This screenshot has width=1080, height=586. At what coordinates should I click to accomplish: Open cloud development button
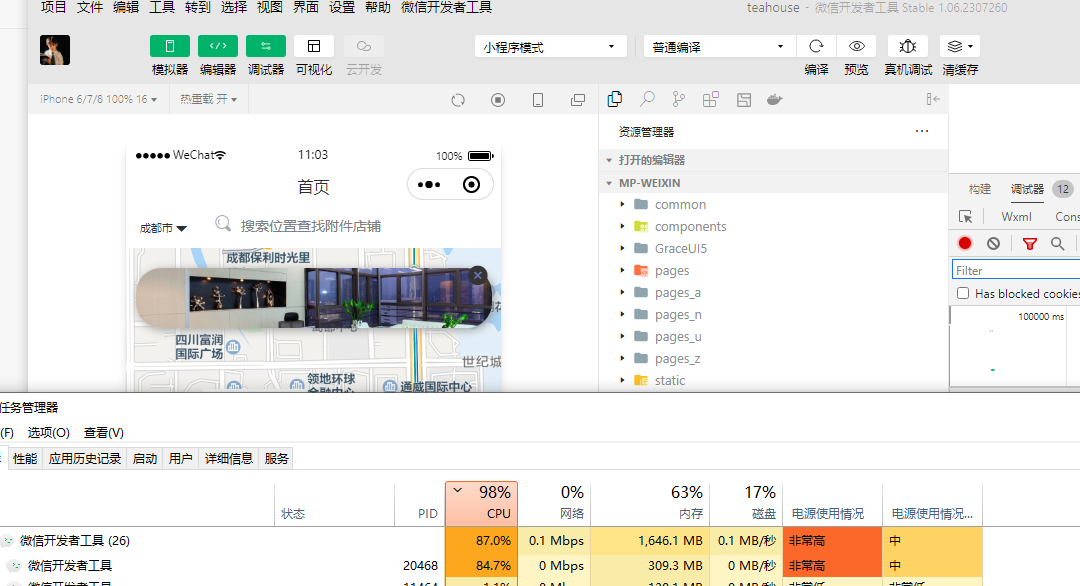pyautogui.click(x=364, y=46)
